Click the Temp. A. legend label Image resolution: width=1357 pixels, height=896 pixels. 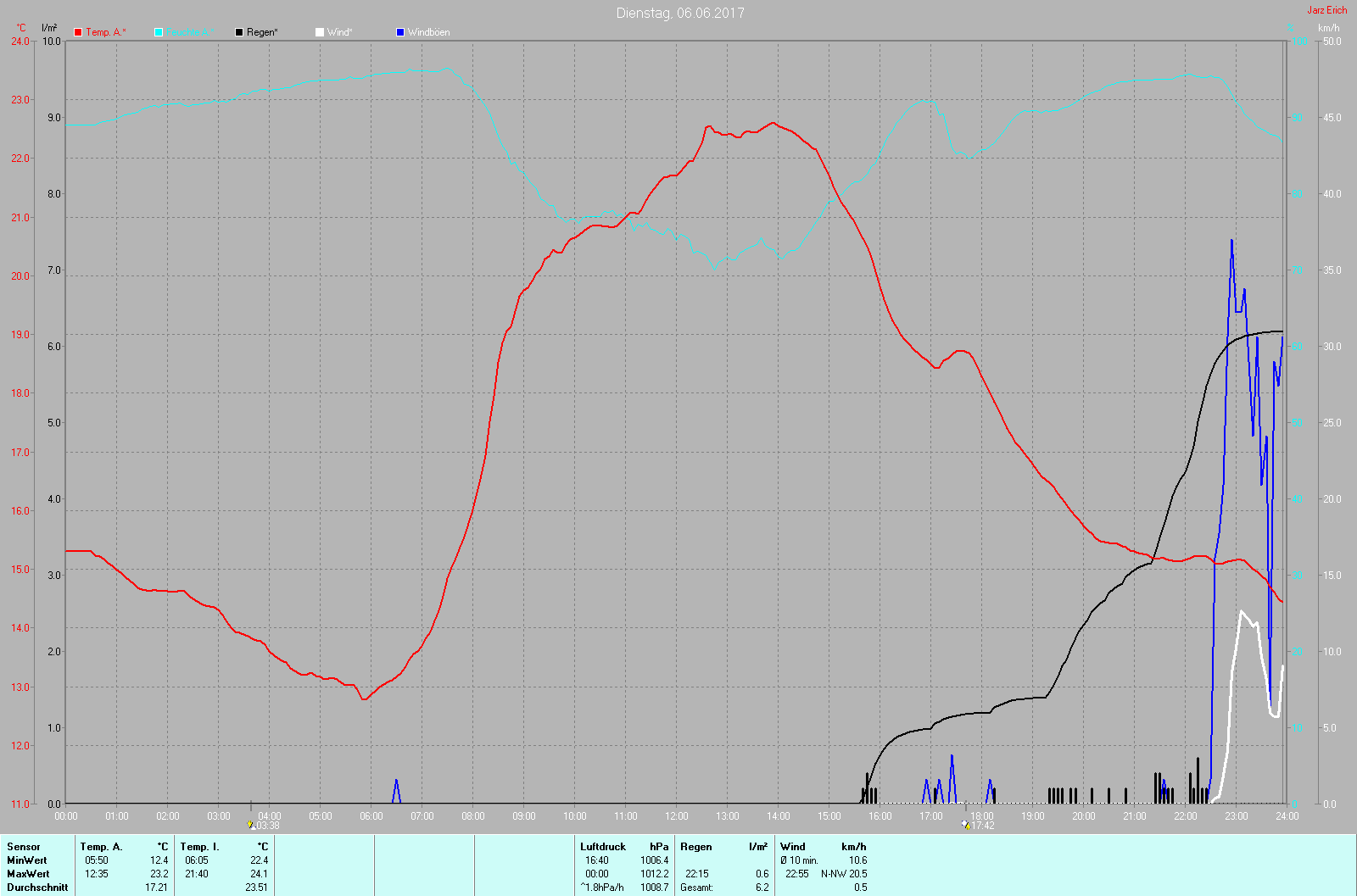[105, 32]
